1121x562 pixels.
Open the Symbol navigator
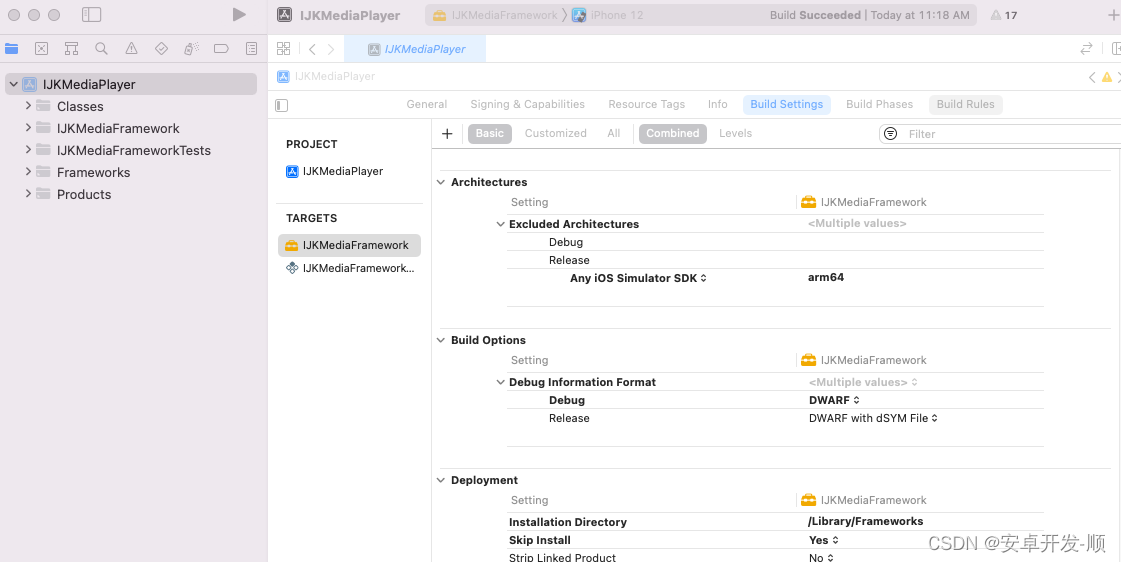[x=71, y=49]
